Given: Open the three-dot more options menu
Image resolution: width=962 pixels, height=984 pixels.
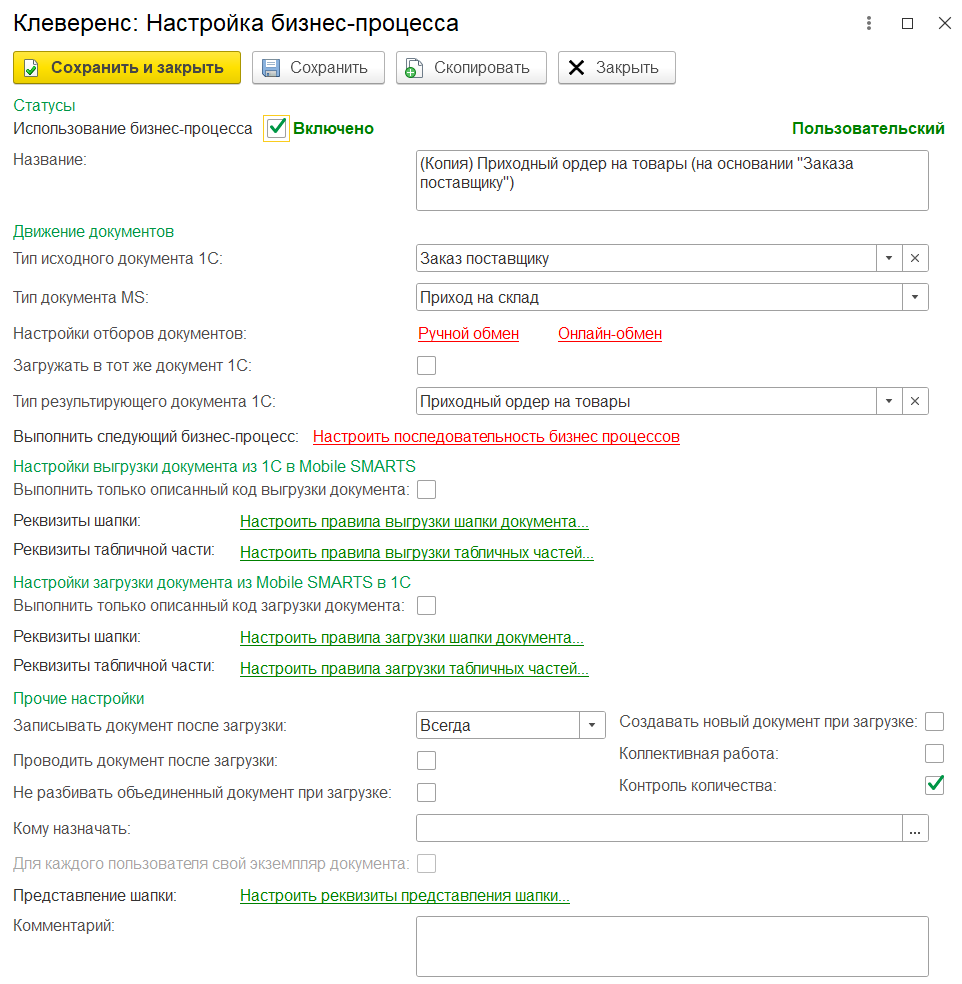Looking at the screenshot, I should click(869, 23).
